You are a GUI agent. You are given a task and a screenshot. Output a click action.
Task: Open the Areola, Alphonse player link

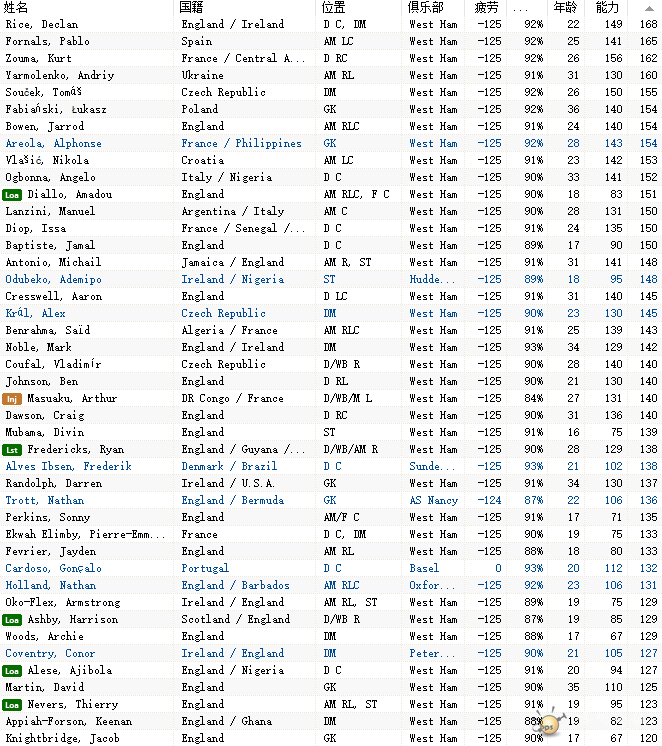(53, 144)
